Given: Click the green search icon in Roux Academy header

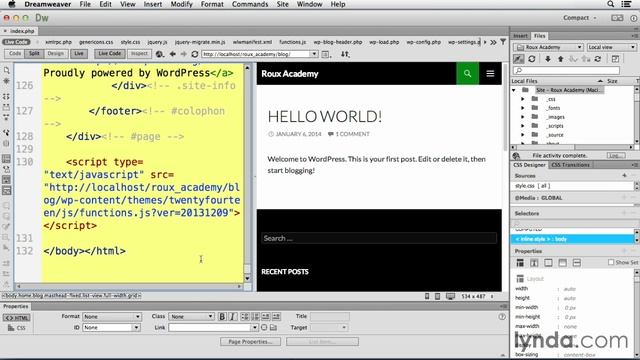Looking at the screenshot, I should (x=467, y=73).
